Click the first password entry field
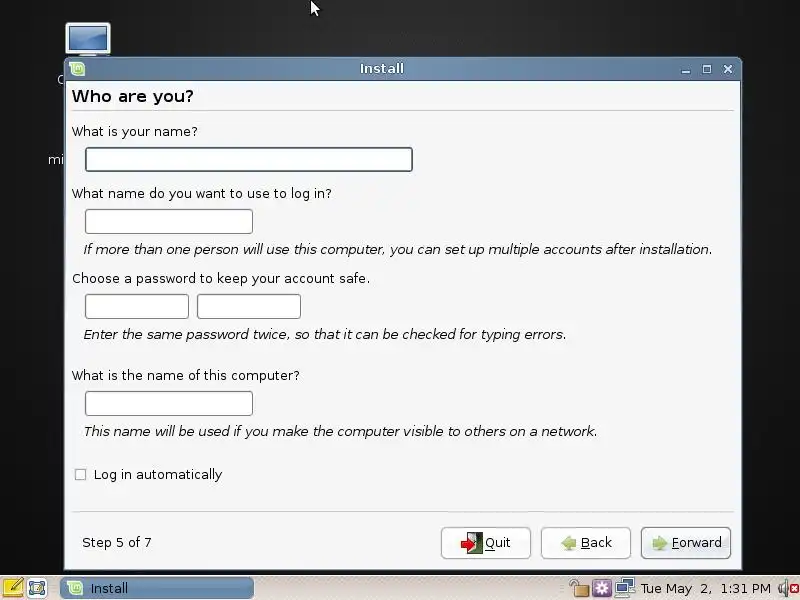The image size is (800, 600). click(x=137, y=306)
